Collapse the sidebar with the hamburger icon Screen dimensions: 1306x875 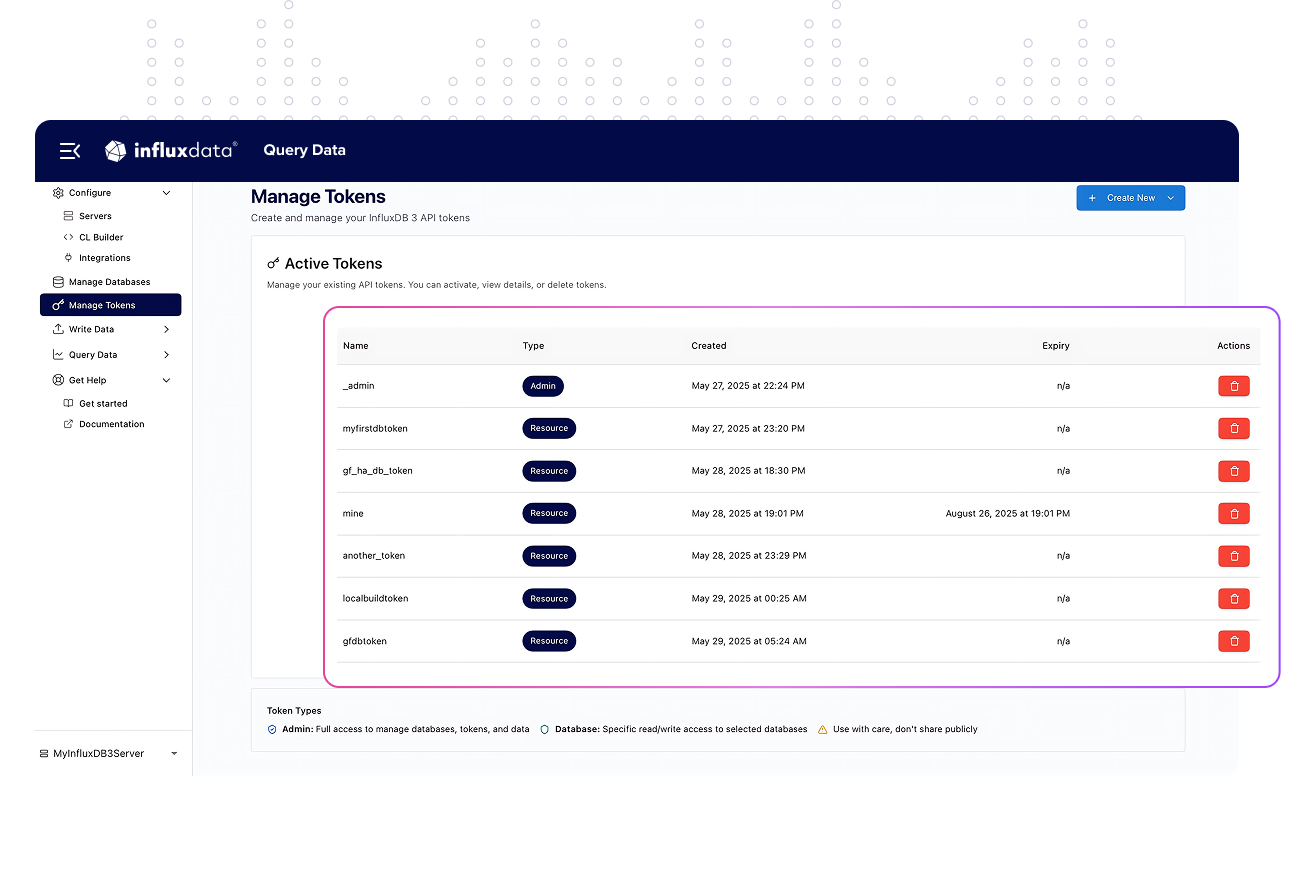pyautogui.click(x=70, y=151)
